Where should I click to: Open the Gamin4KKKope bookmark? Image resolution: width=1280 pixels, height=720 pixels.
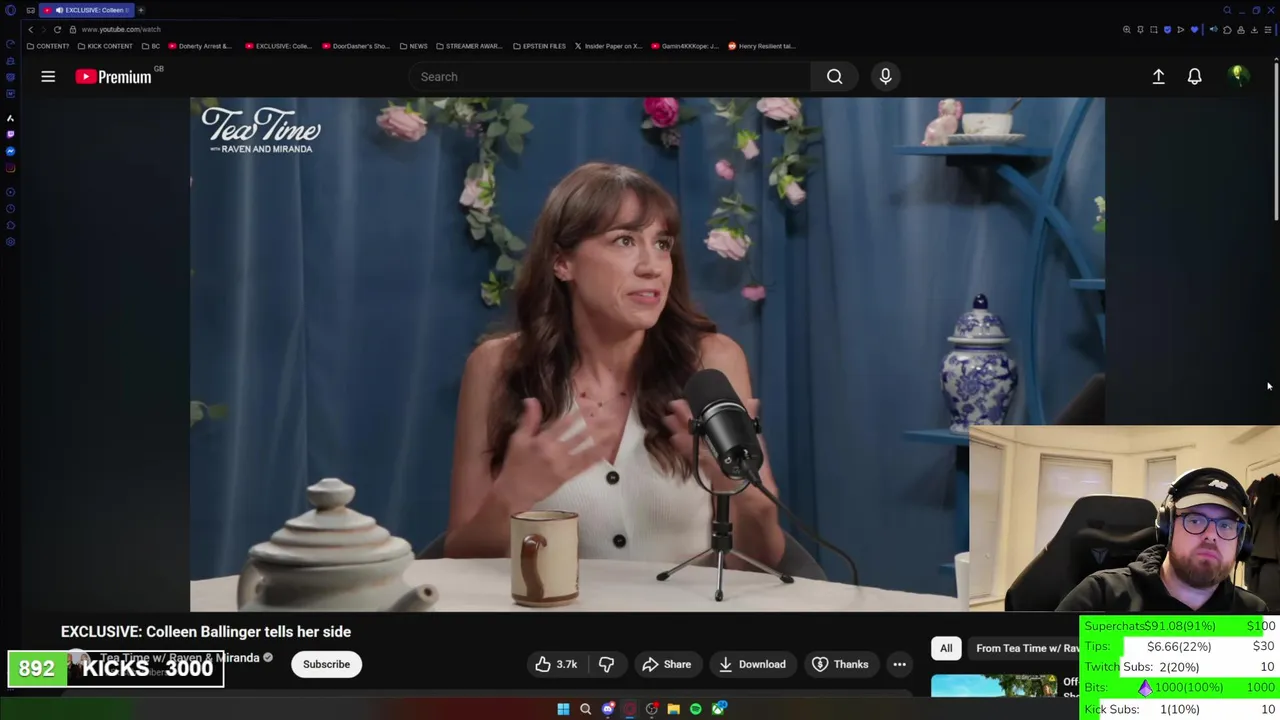point(684,46)
